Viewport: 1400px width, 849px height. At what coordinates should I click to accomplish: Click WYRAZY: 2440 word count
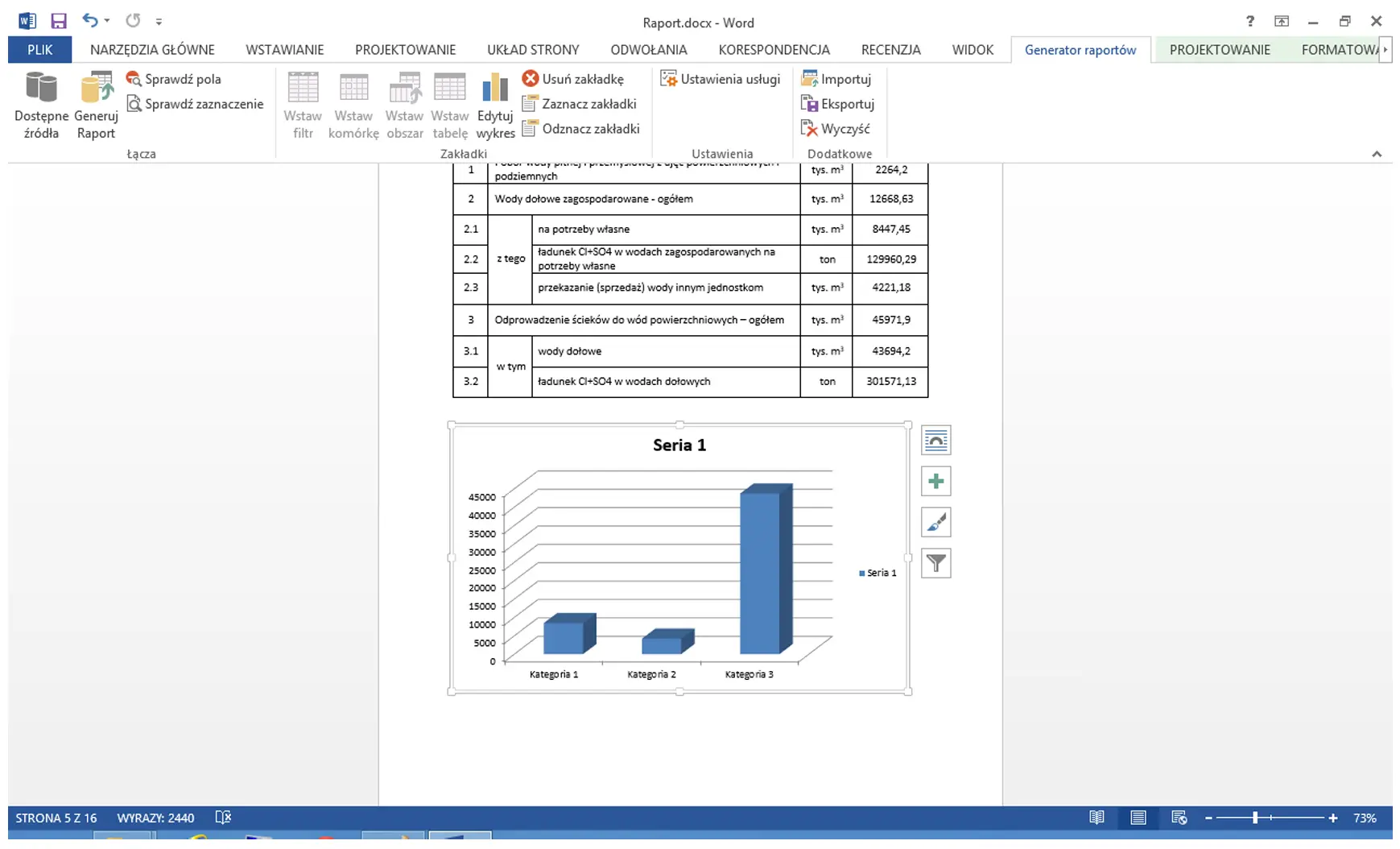pyautogui.click(x=155, y=818)
